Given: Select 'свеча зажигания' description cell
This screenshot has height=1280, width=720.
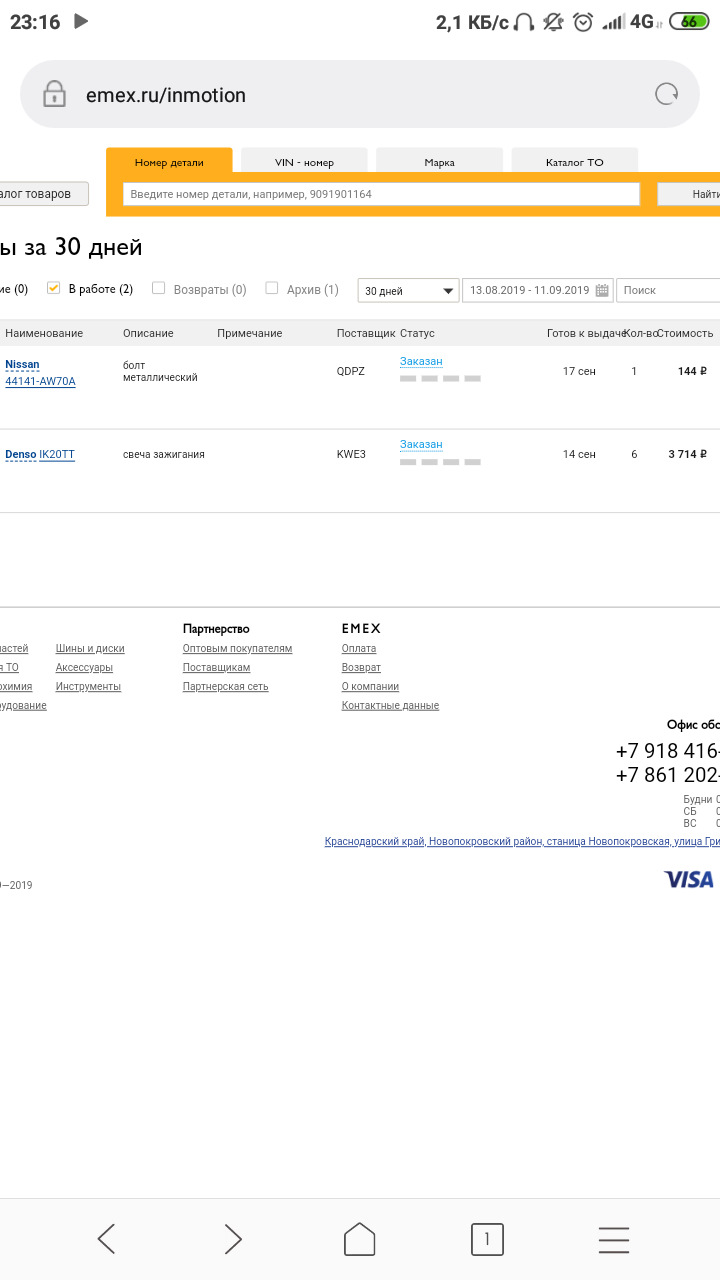Looking at the screenshot, I should tap(164, 454).
